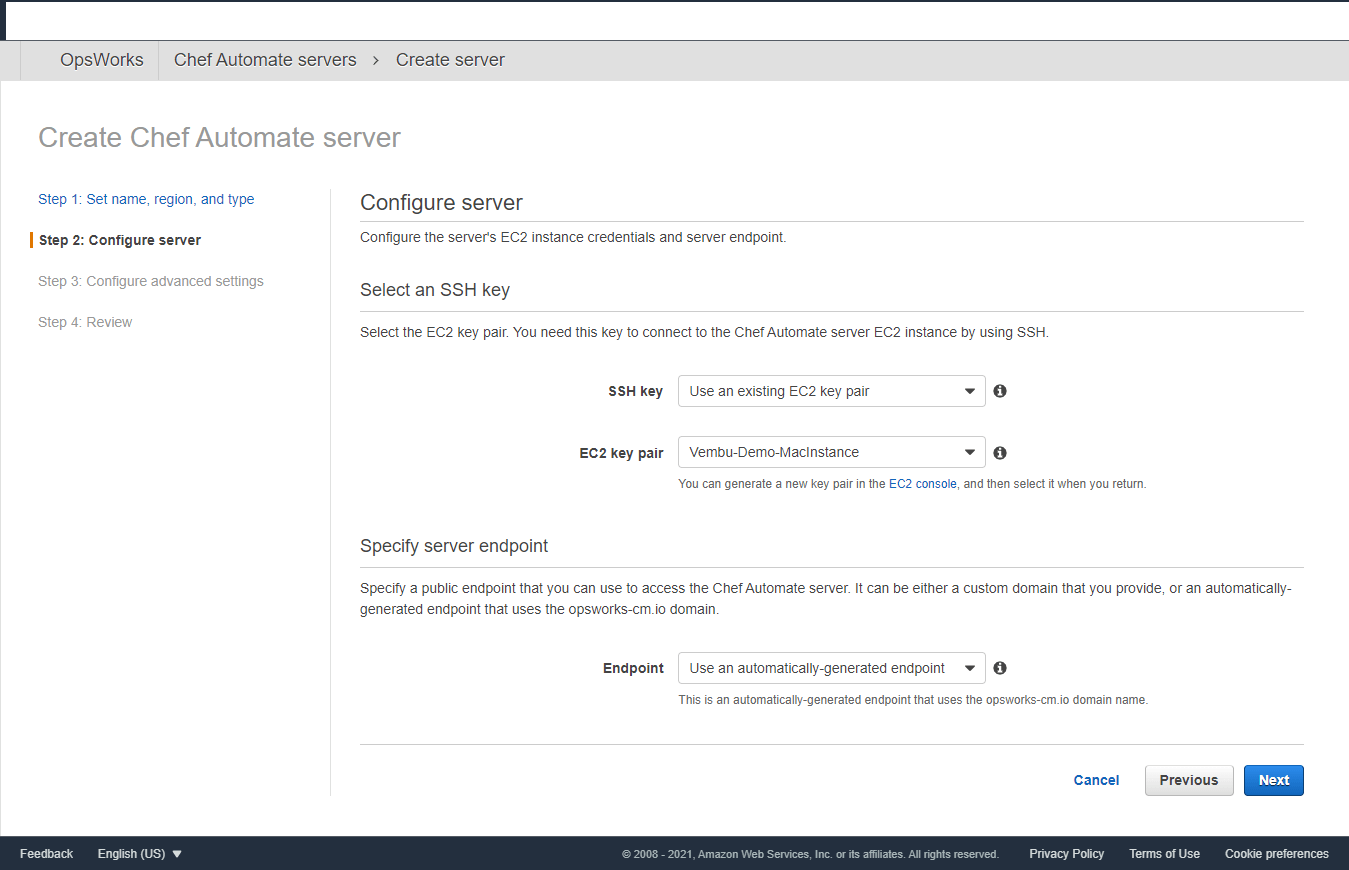This screenshot has height=870, width=1349.
Task: Open the Endpoint dropdown
Action: click(x=832, y=668)
